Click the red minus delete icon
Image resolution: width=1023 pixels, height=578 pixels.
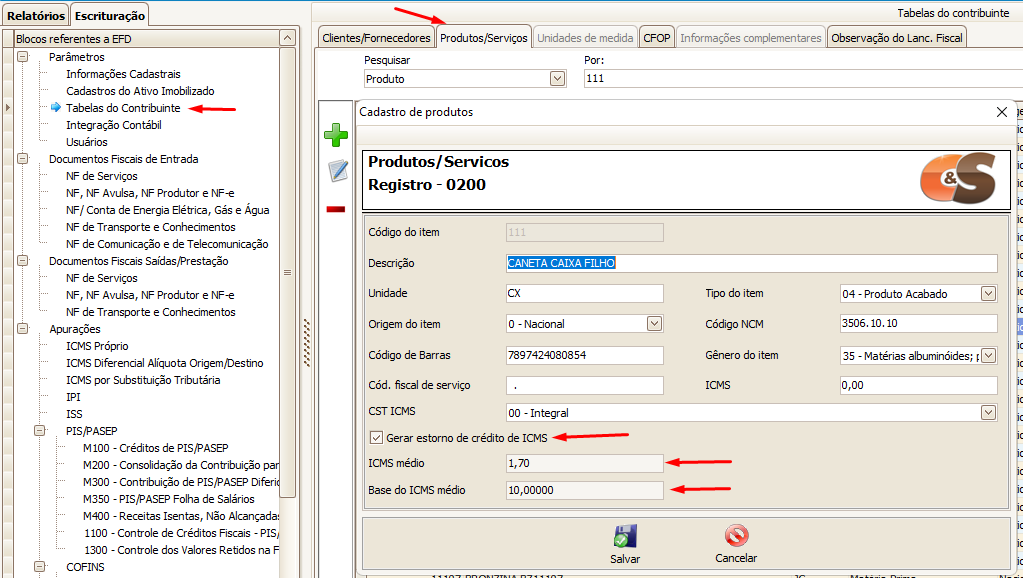coord(336,209)
